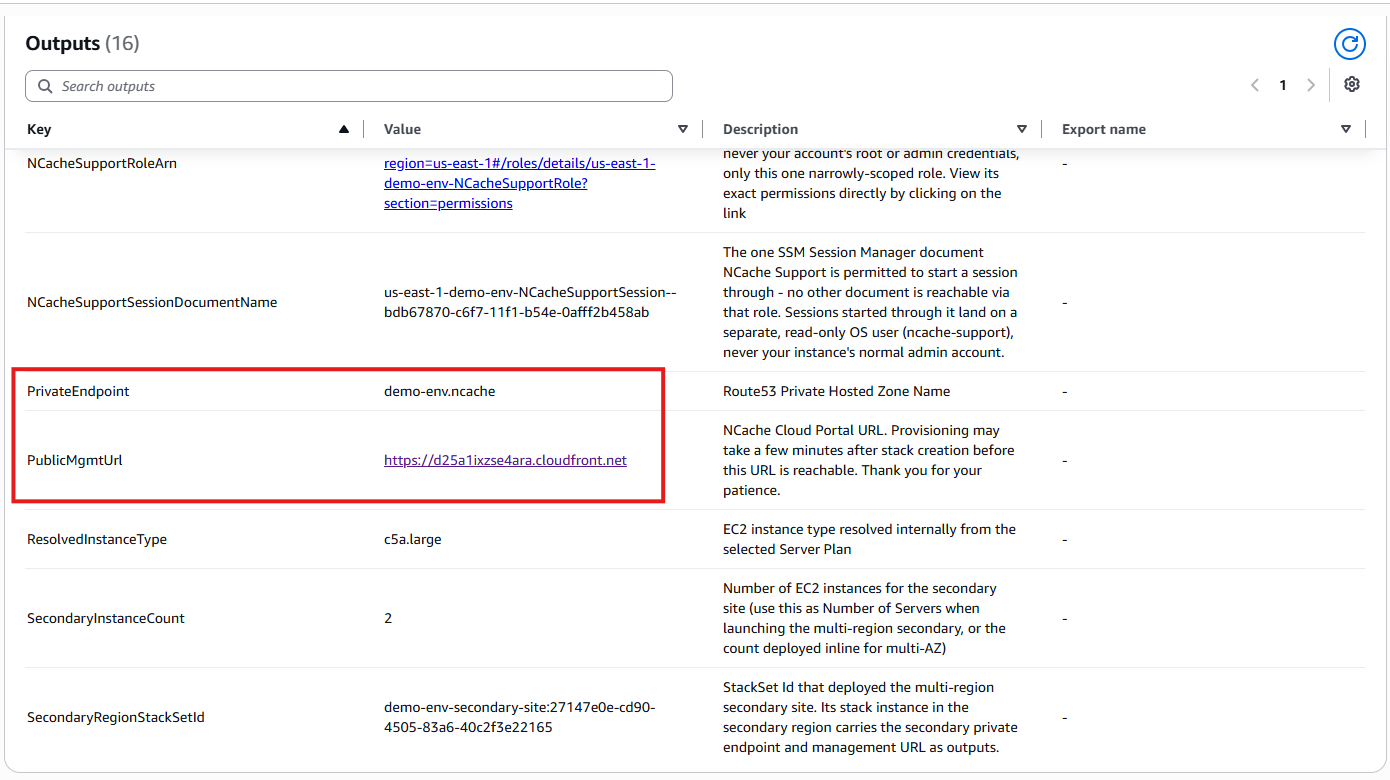1390x780 pixels.
Task: Select the SecondaryInstanceCount key
Action: [106, 618]
